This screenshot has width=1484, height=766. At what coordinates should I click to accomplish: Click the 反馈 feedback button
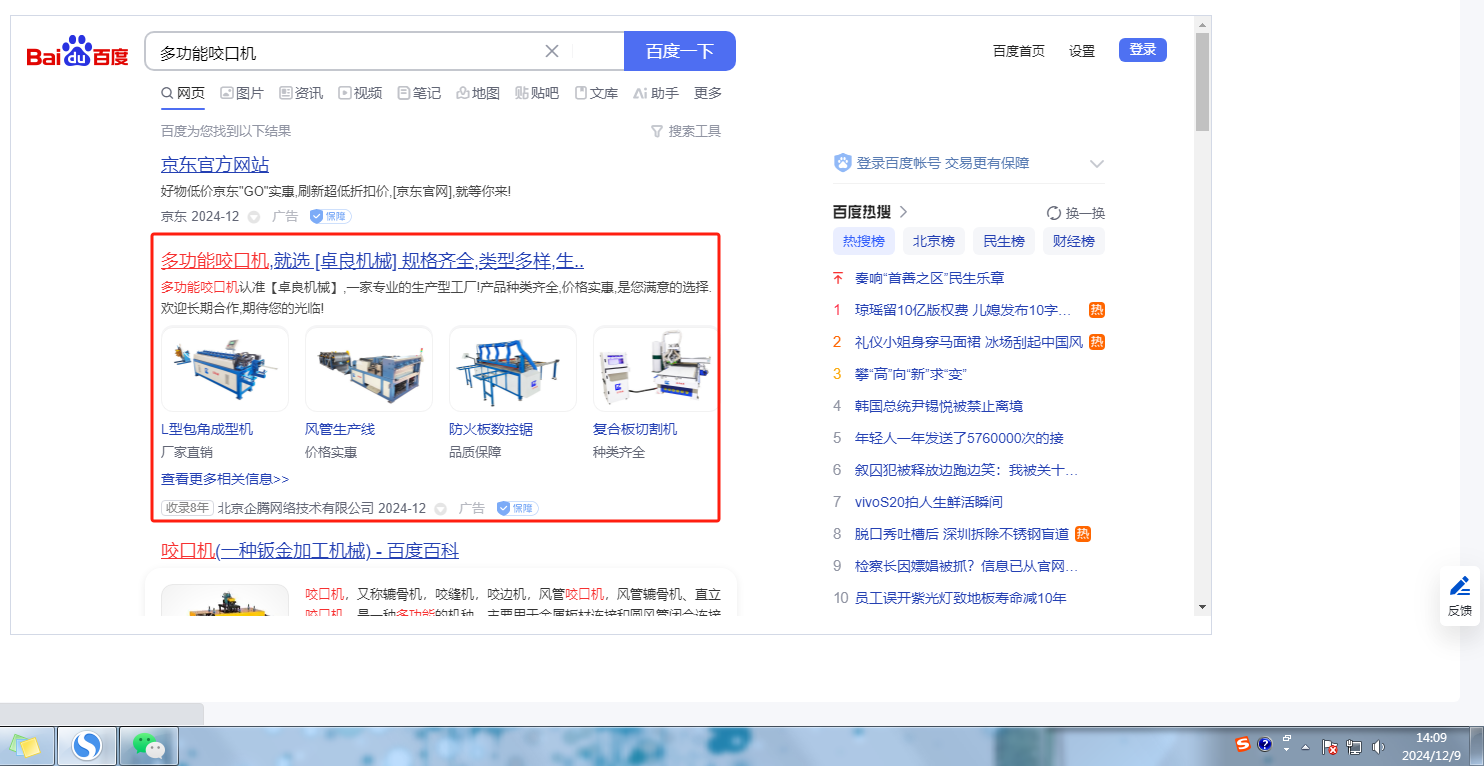(1460, 596)
